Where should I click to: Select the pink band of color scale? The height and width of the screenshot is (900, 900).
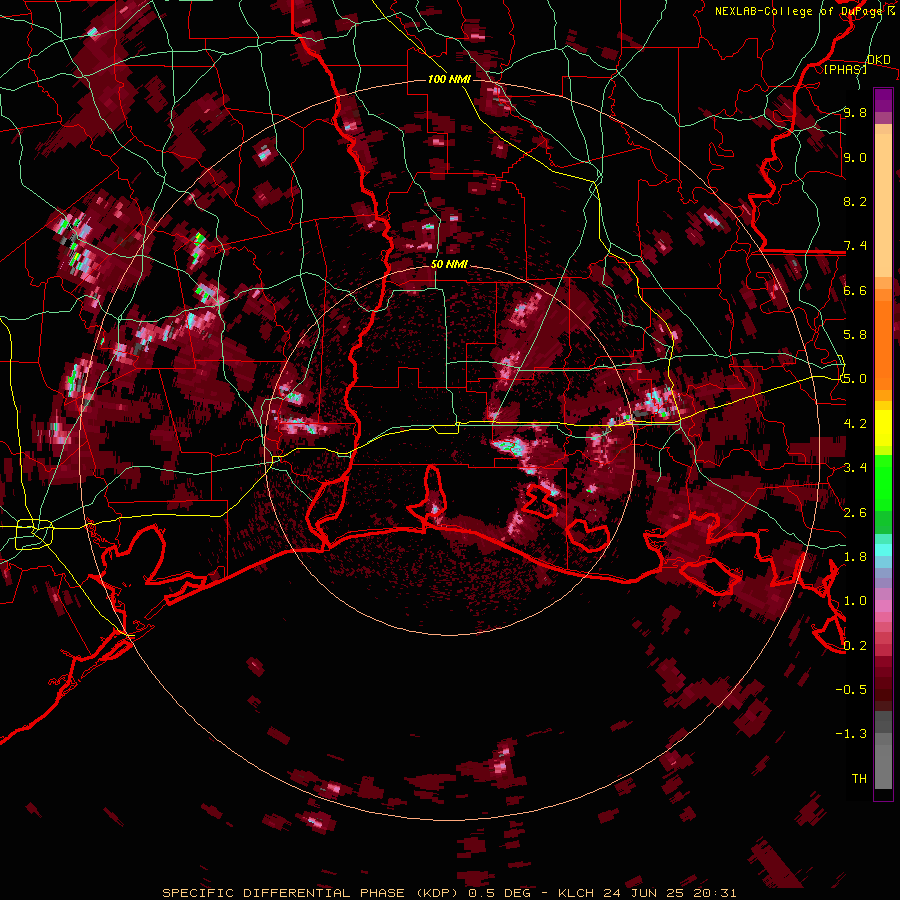pyautogui.click(x=883, y=606)
